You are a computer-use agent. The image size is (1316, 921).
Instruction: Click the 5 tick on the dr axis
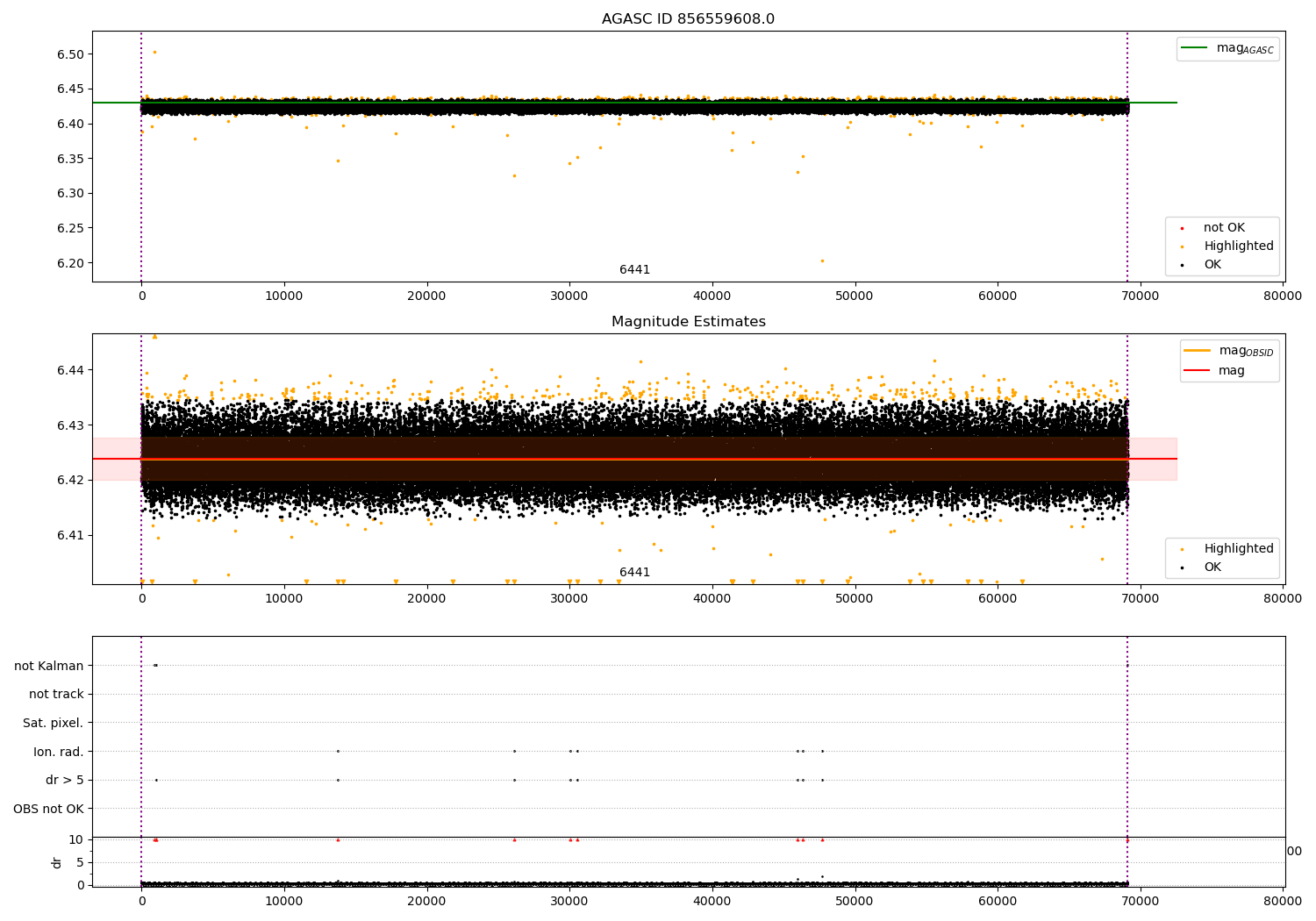80,862
